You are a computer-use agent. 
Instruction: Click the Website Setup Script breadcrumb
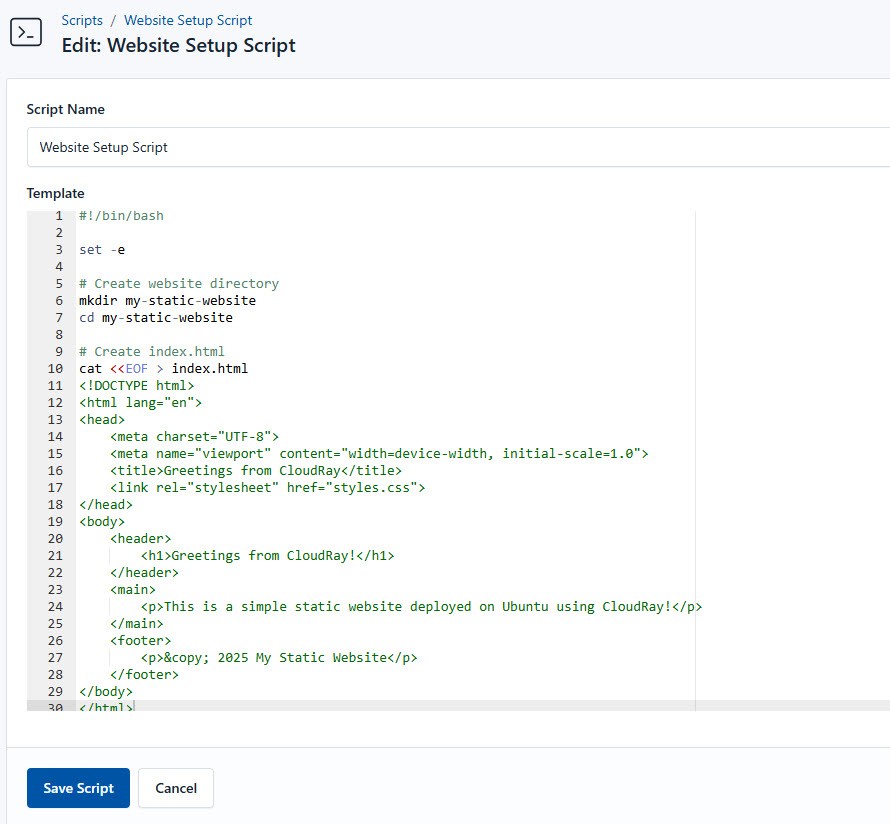[x=188, y=20]
